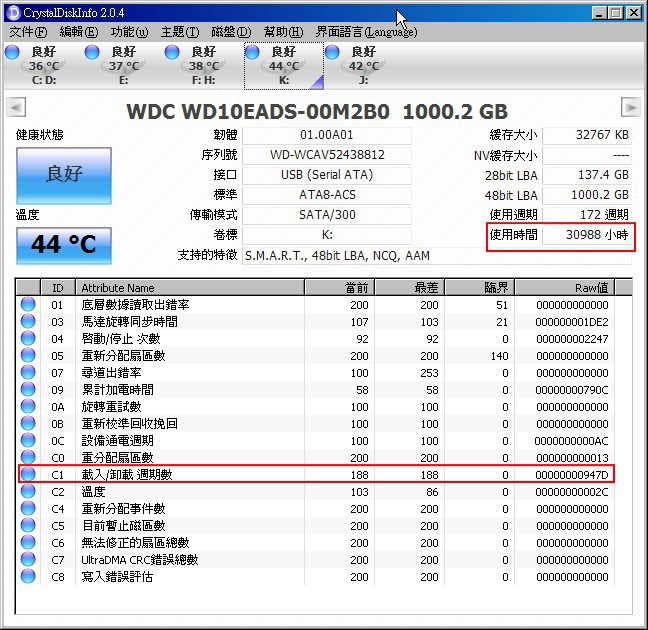The width and height of the screenshot is (648, 630).
Task: Open the 幫助(H) menu
Action: click(283, 32)
